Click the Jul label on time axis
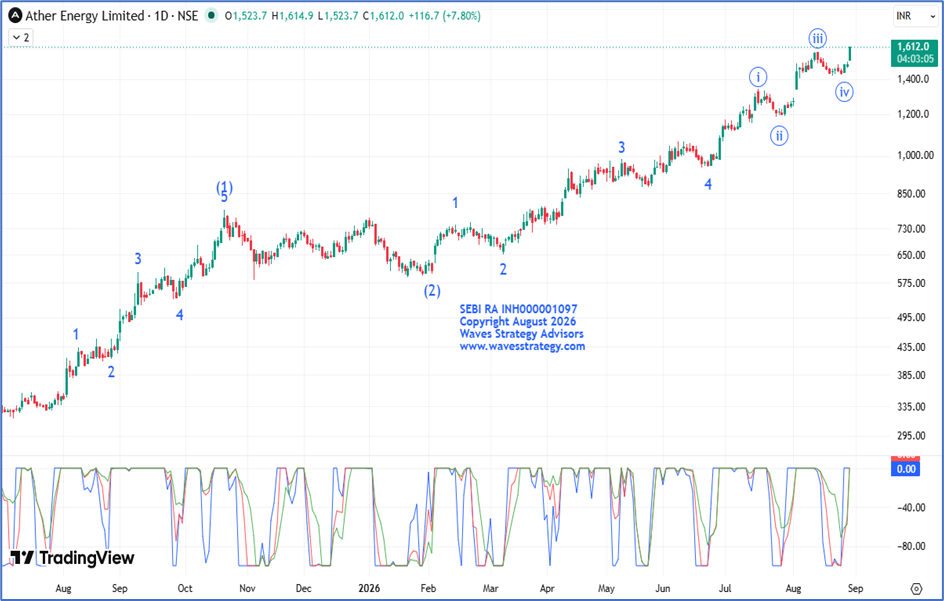The image size is (944, 601). pos(725,588)
